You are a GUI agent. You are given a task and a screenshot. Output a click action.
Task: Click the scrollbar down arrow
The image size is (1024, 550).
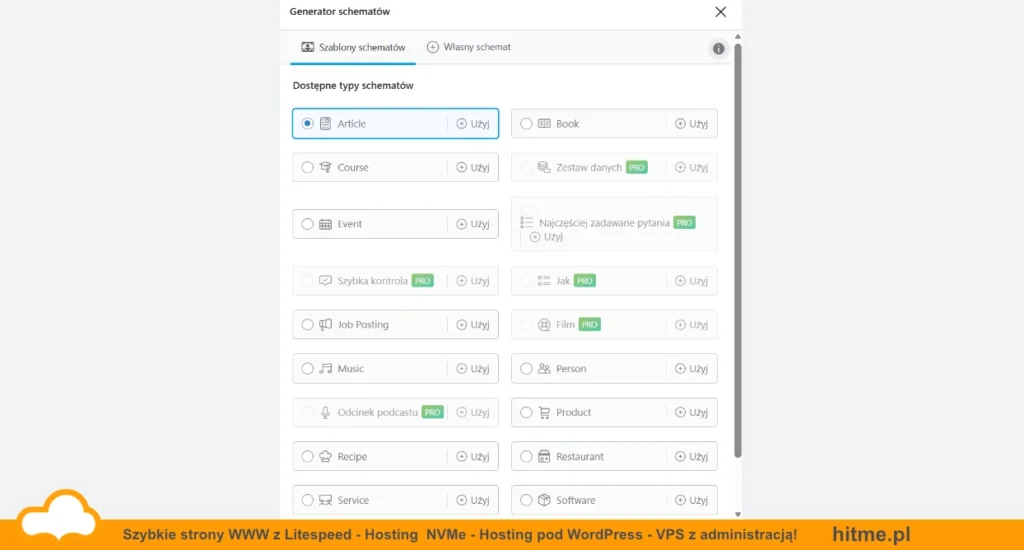pos(738,515)
